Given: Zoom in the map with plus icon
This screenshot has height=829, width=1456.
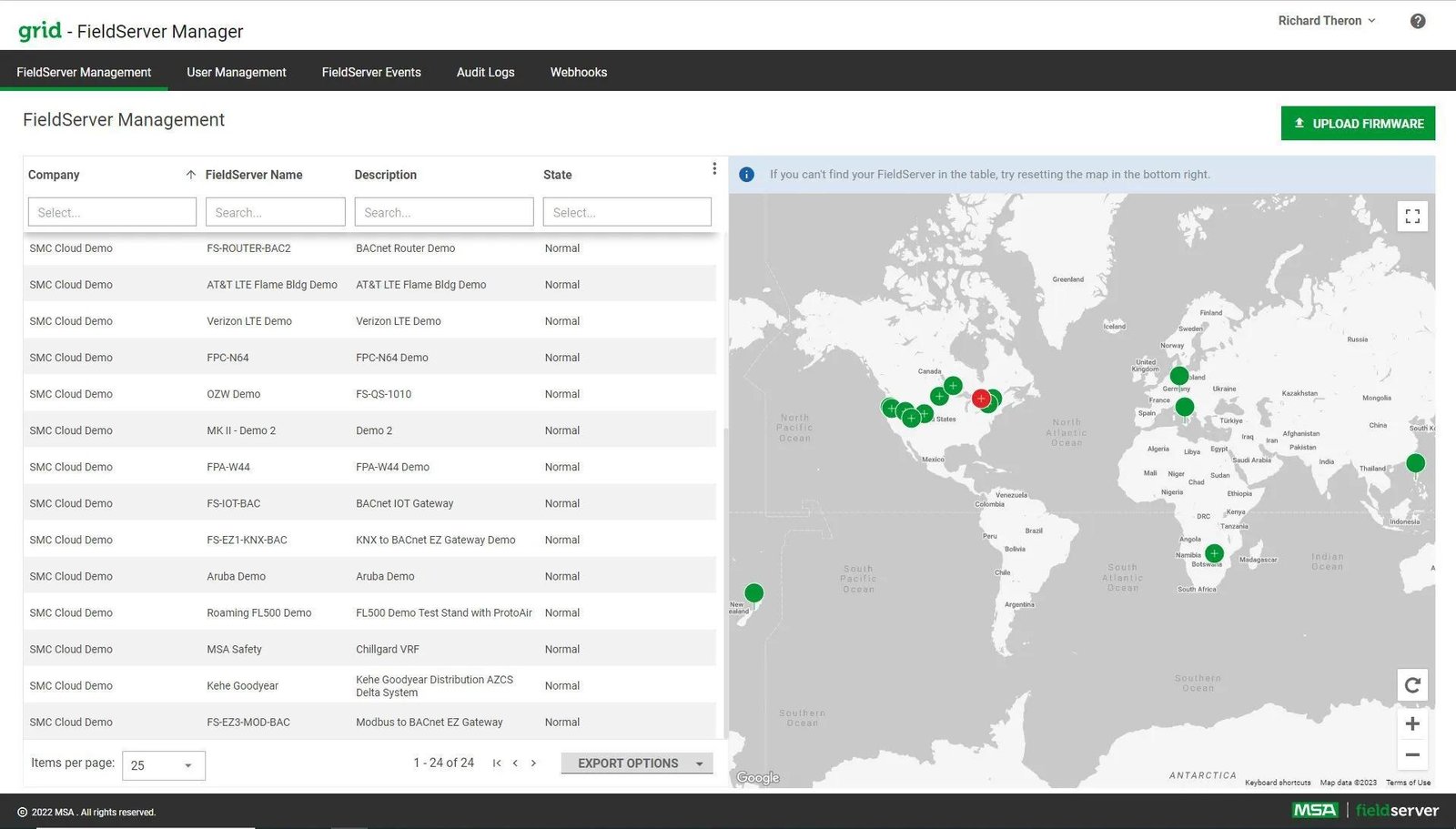Looking at the screenshot, I should tap(1412, 723).
